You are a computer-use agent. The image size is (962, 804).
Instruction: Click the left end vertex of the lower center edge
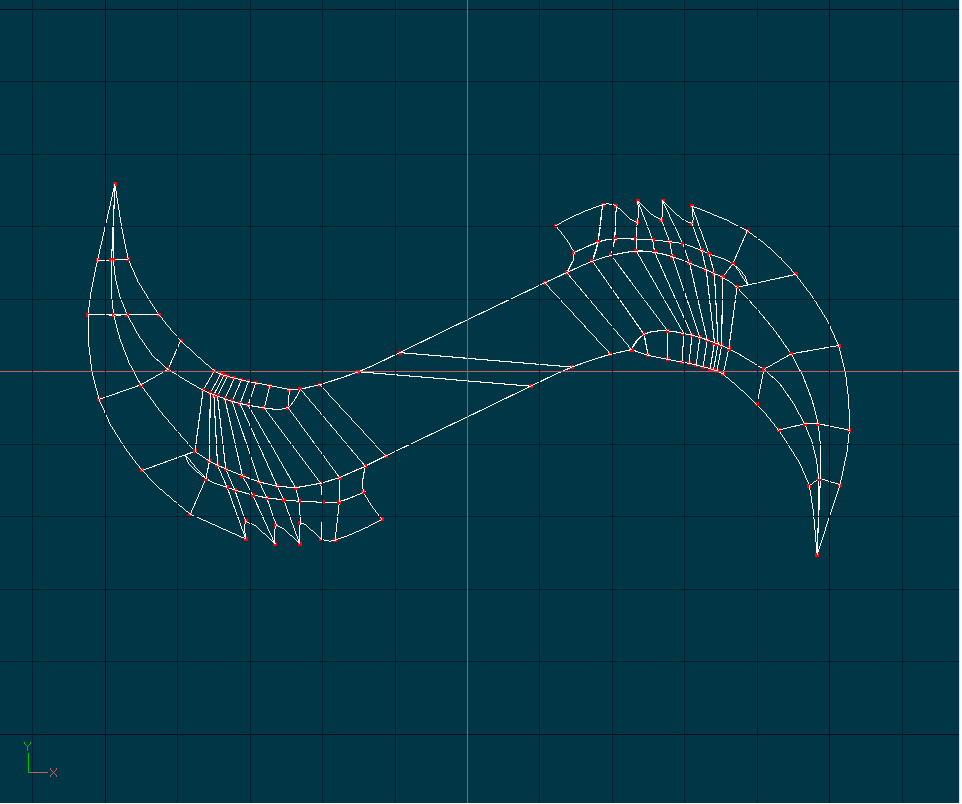358,371
